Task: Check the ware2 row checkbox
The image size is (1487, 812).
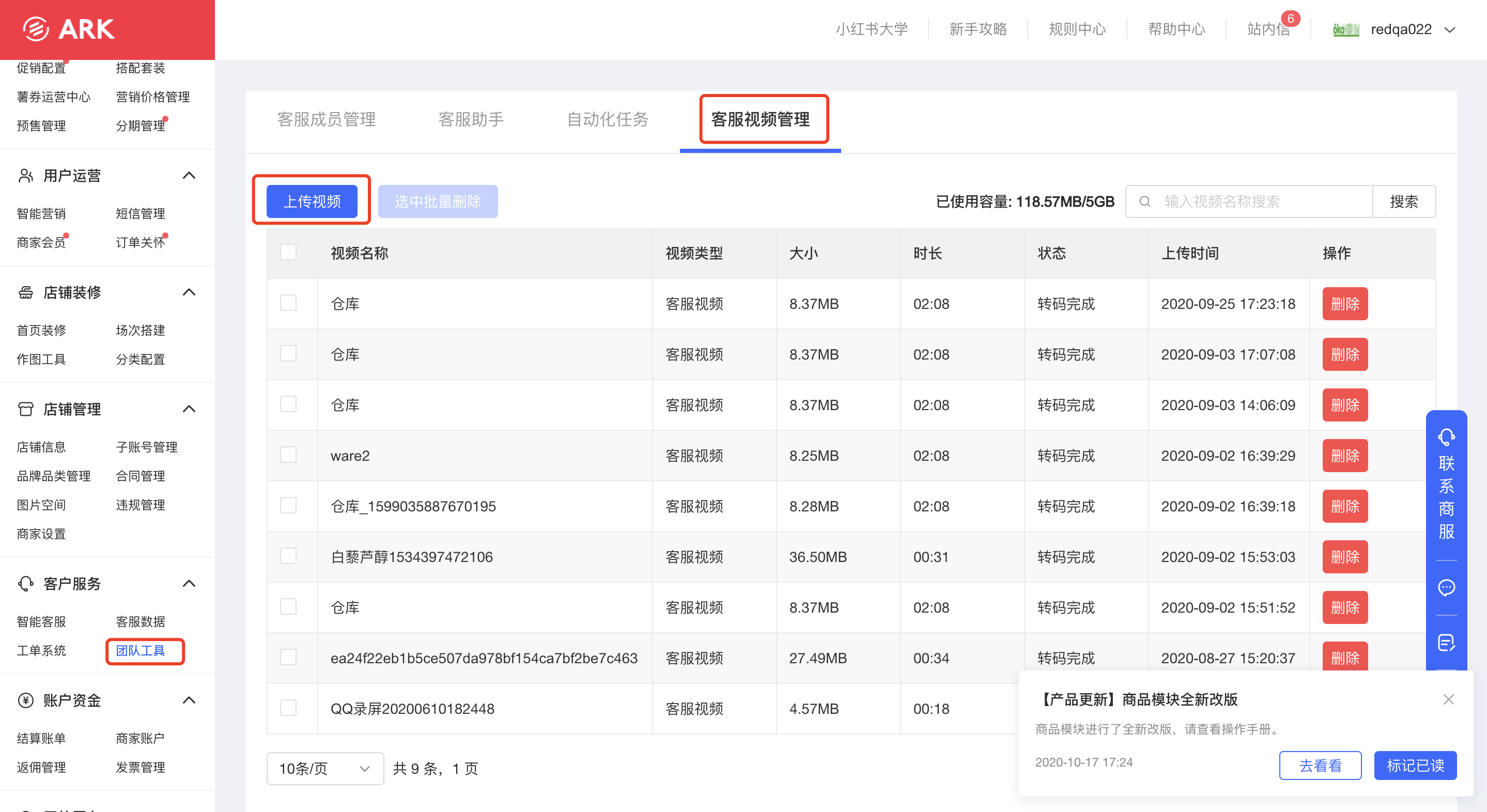Action: [288, 455]
